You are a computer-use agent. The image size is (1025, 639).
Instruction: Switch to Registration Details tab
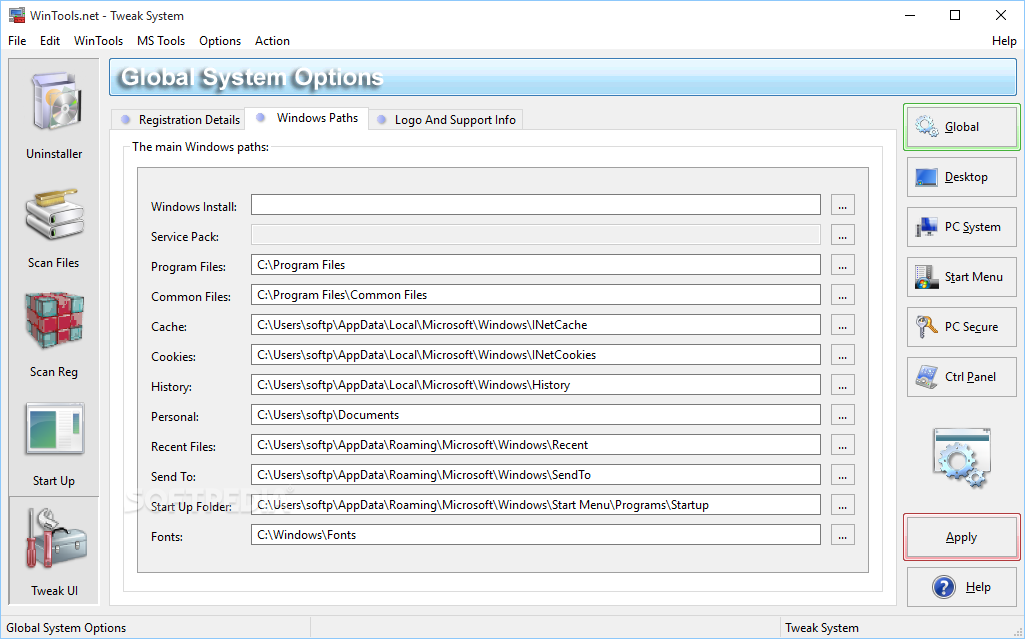[180, 120]
